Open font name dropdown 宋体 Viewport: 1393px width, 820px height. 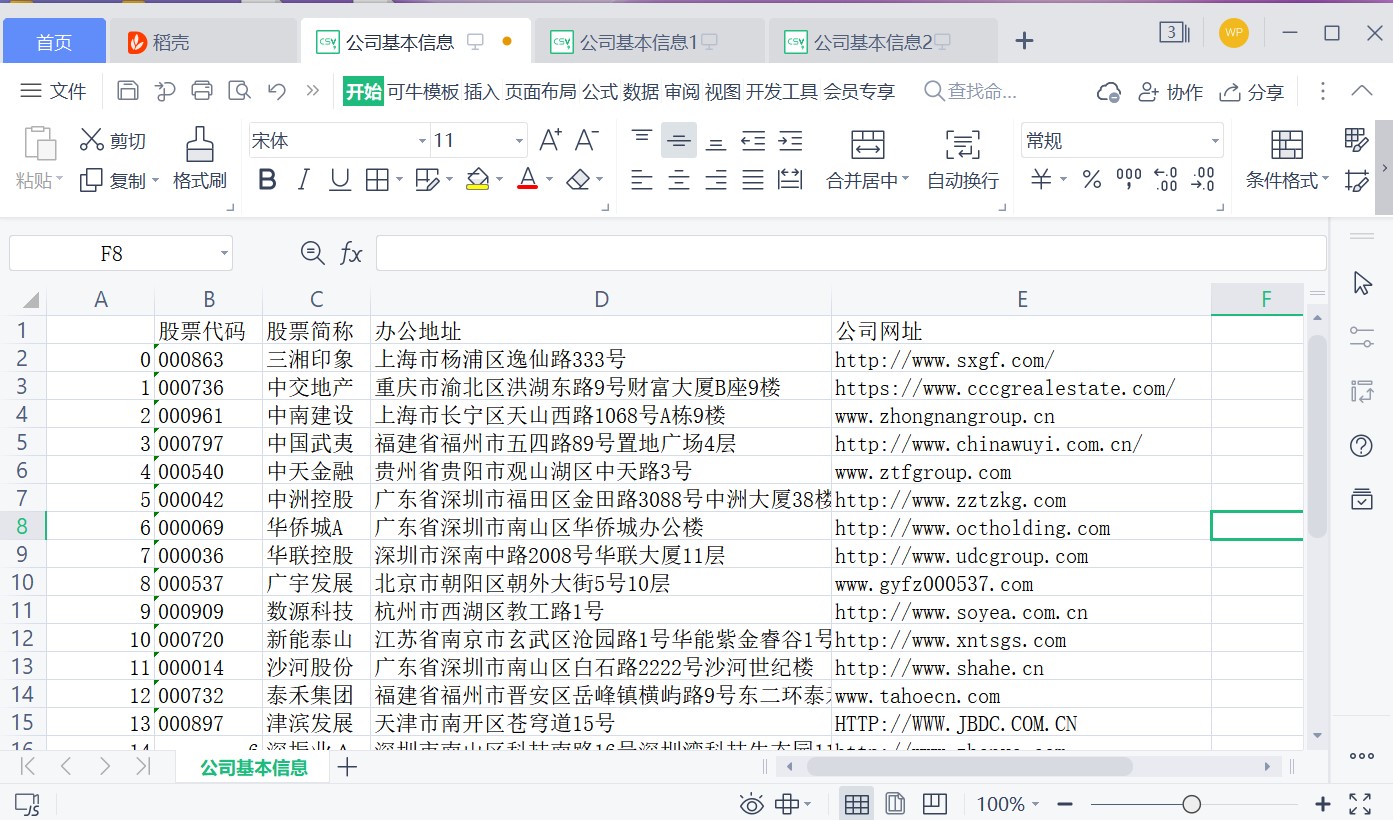click(422, 141)
